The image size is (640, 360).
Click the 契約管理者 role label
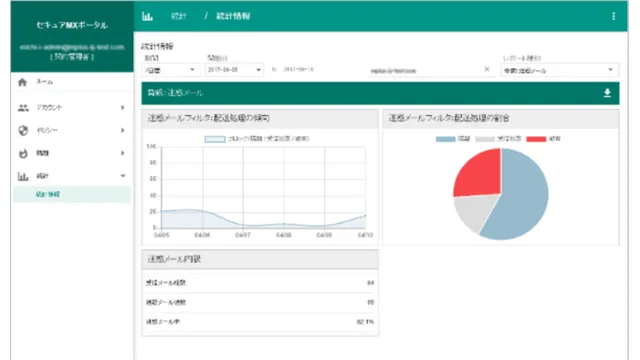(72, 57)
